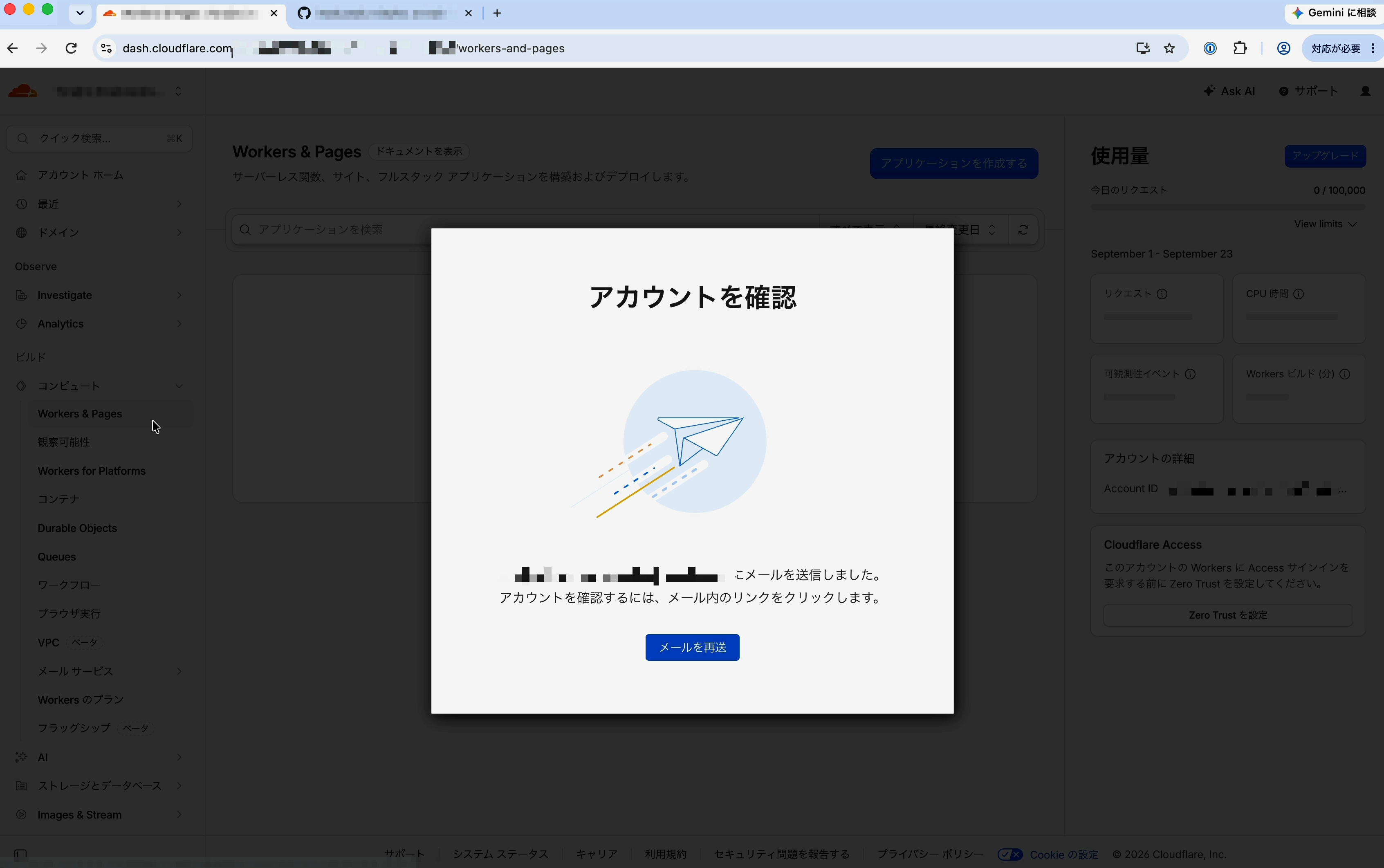The height and width of the screenshot is (868, 1384).
Task: Close the GitHub browser tab
Action: [469, 13]
